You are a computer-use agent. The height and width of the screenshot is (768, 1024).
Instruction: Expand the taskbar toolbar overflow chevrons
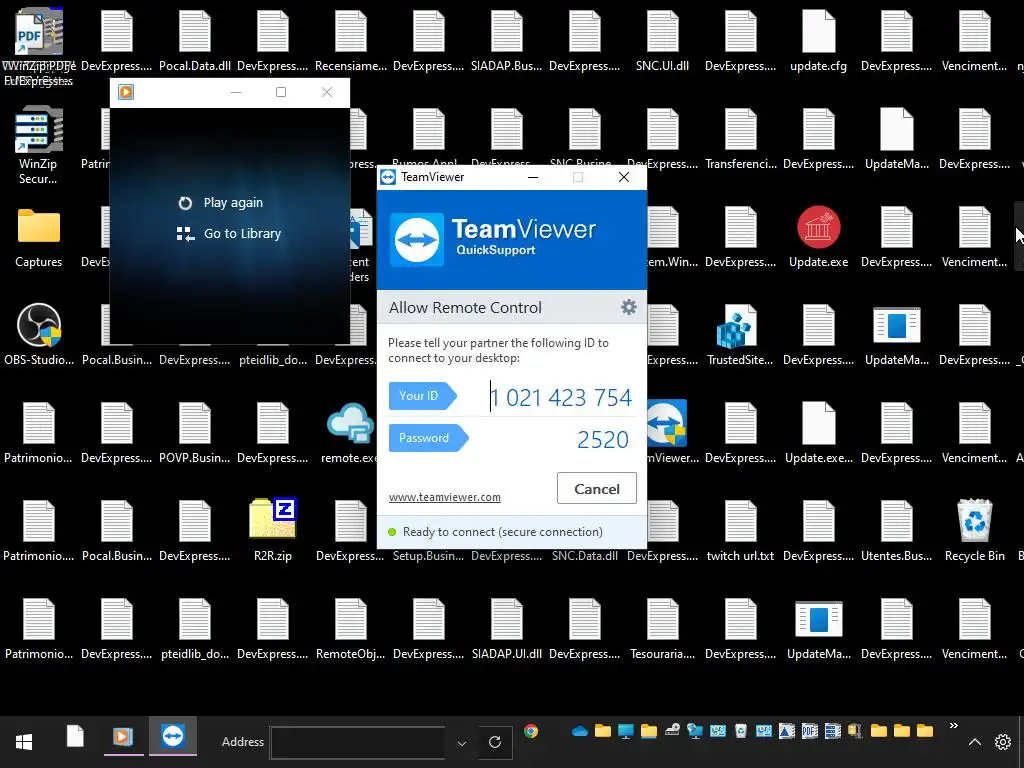pos(953,726)
